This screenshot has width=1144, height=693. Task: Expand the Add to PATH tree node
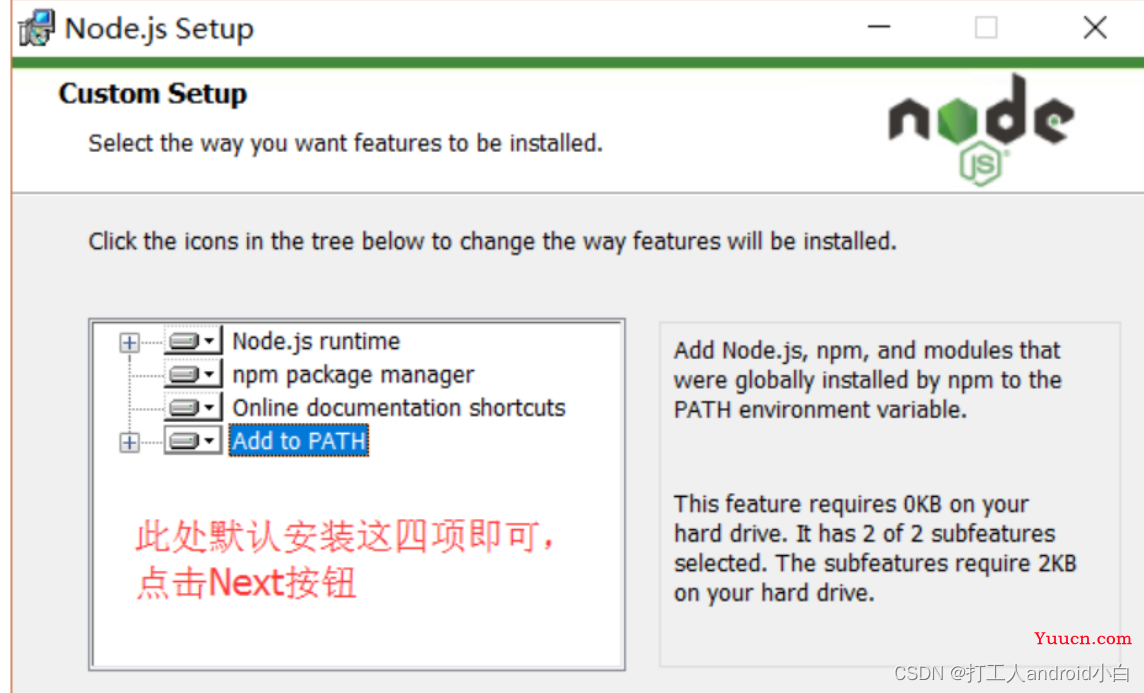[129, 442]
